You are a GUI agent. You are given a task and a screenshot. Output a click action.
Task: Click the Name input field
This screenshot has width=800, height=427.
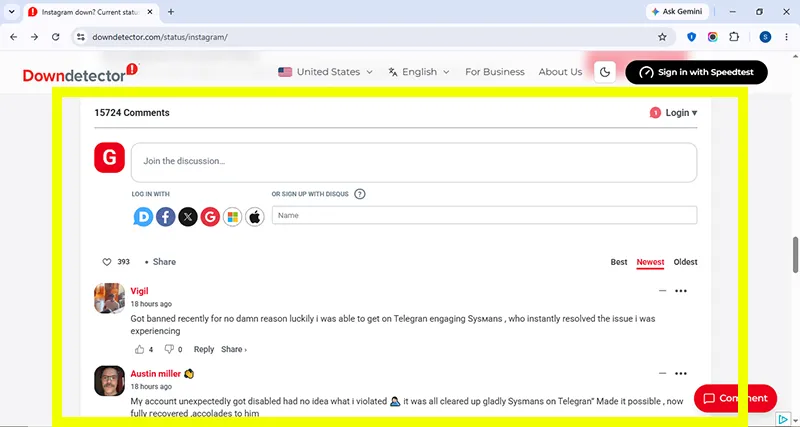point(484,215)
